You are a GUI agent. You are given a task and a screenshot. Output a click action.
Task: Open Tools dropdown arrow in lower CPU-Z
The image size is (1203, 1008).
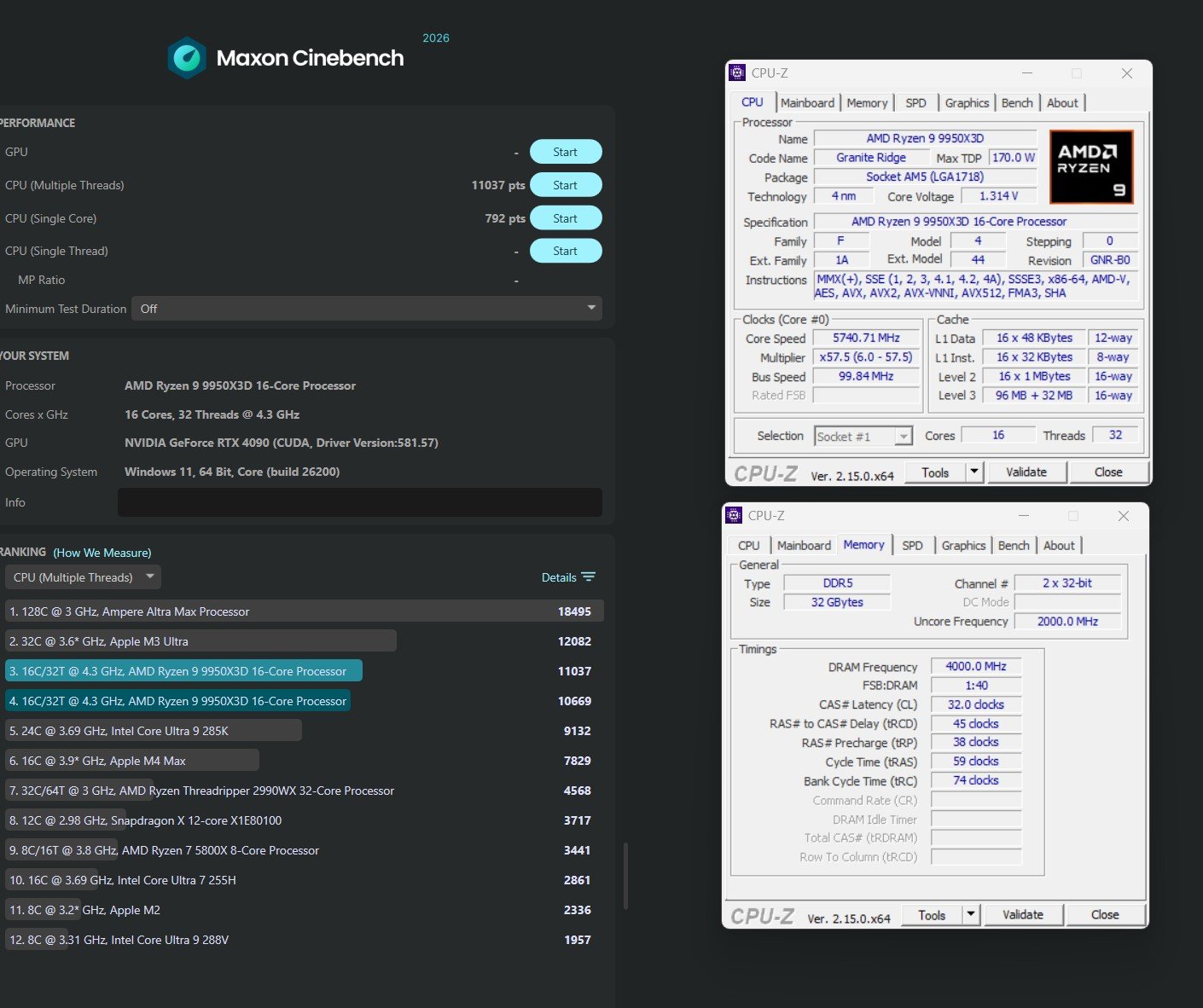(x=971, y=914)
